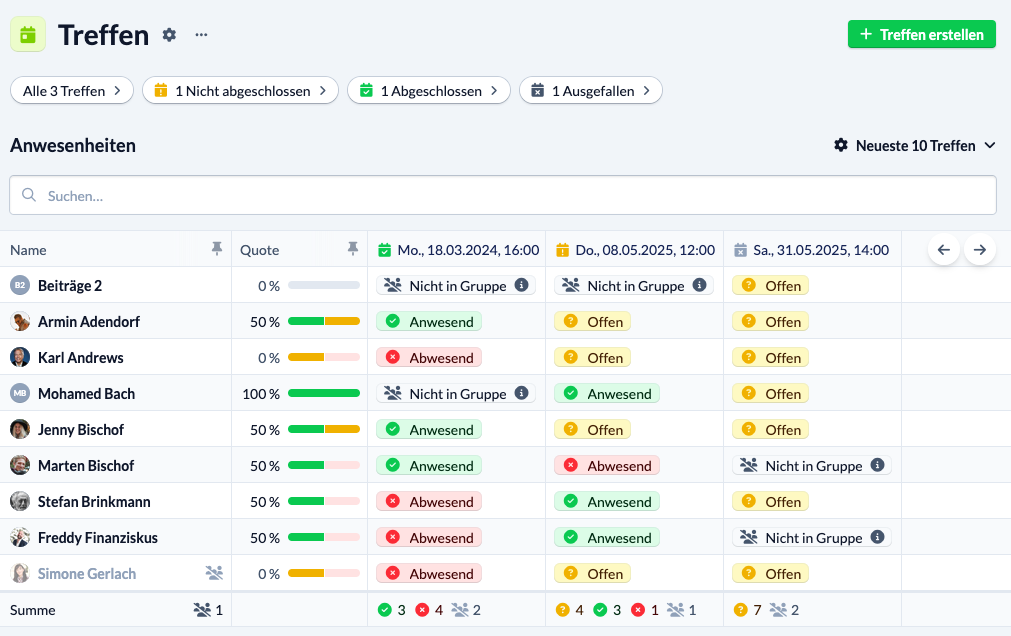This screenshot has width=1011, height=636.
Task: Open the meeting Do., 08.05.2025, 12:00
Action: click(x=645, y=250)
